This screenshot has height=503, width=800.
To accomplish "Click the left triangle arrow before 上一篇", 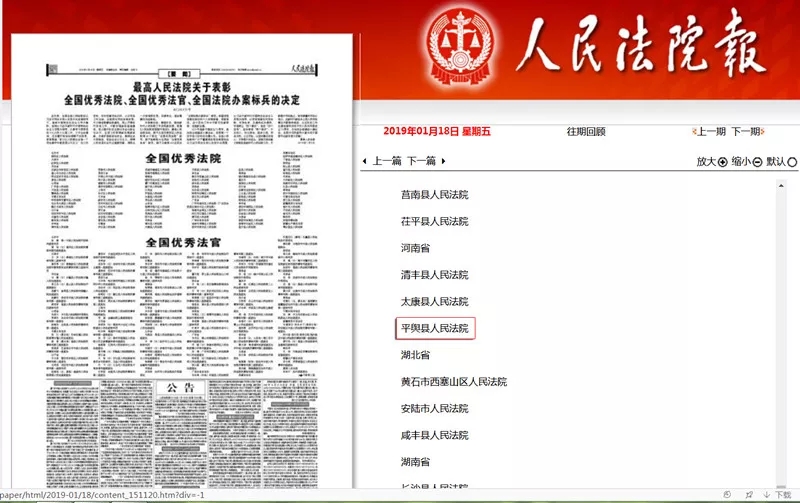I will [x=364, y=161].
